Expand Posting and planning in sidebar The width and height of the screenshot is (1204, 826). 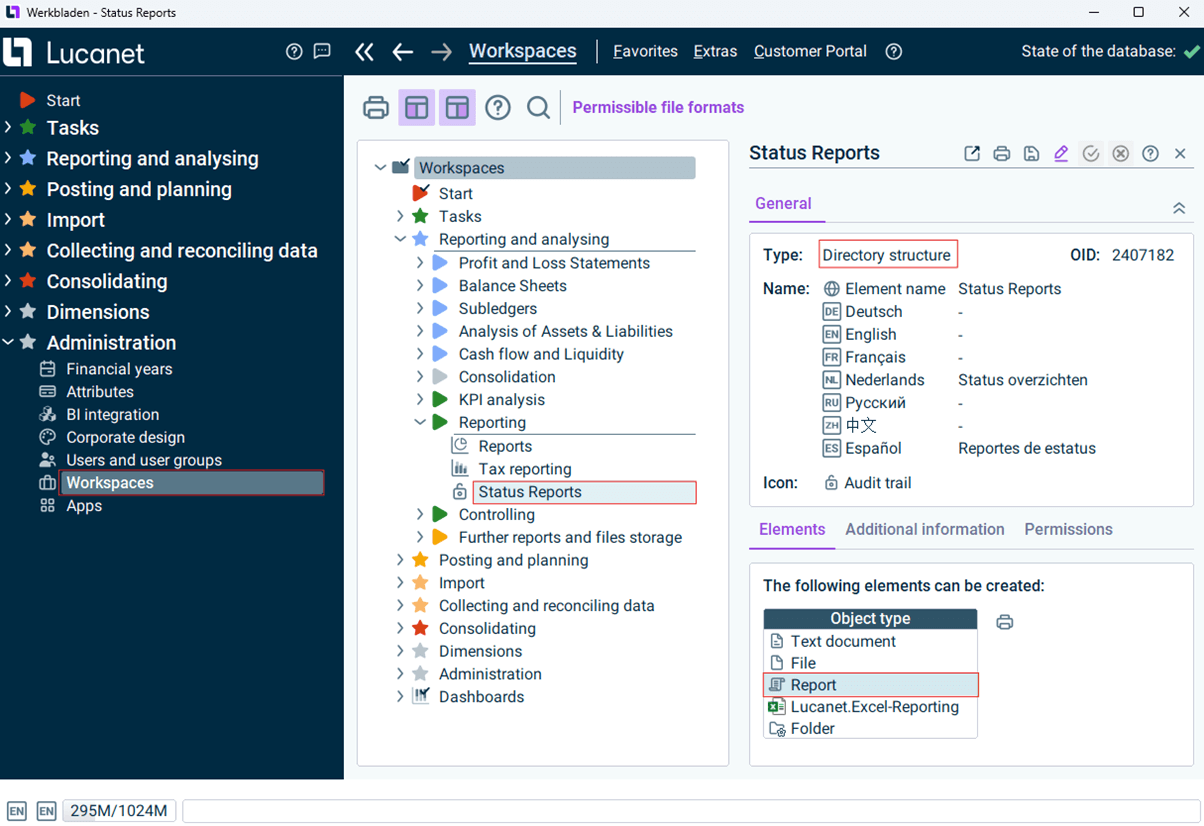(x=8, y=189)
